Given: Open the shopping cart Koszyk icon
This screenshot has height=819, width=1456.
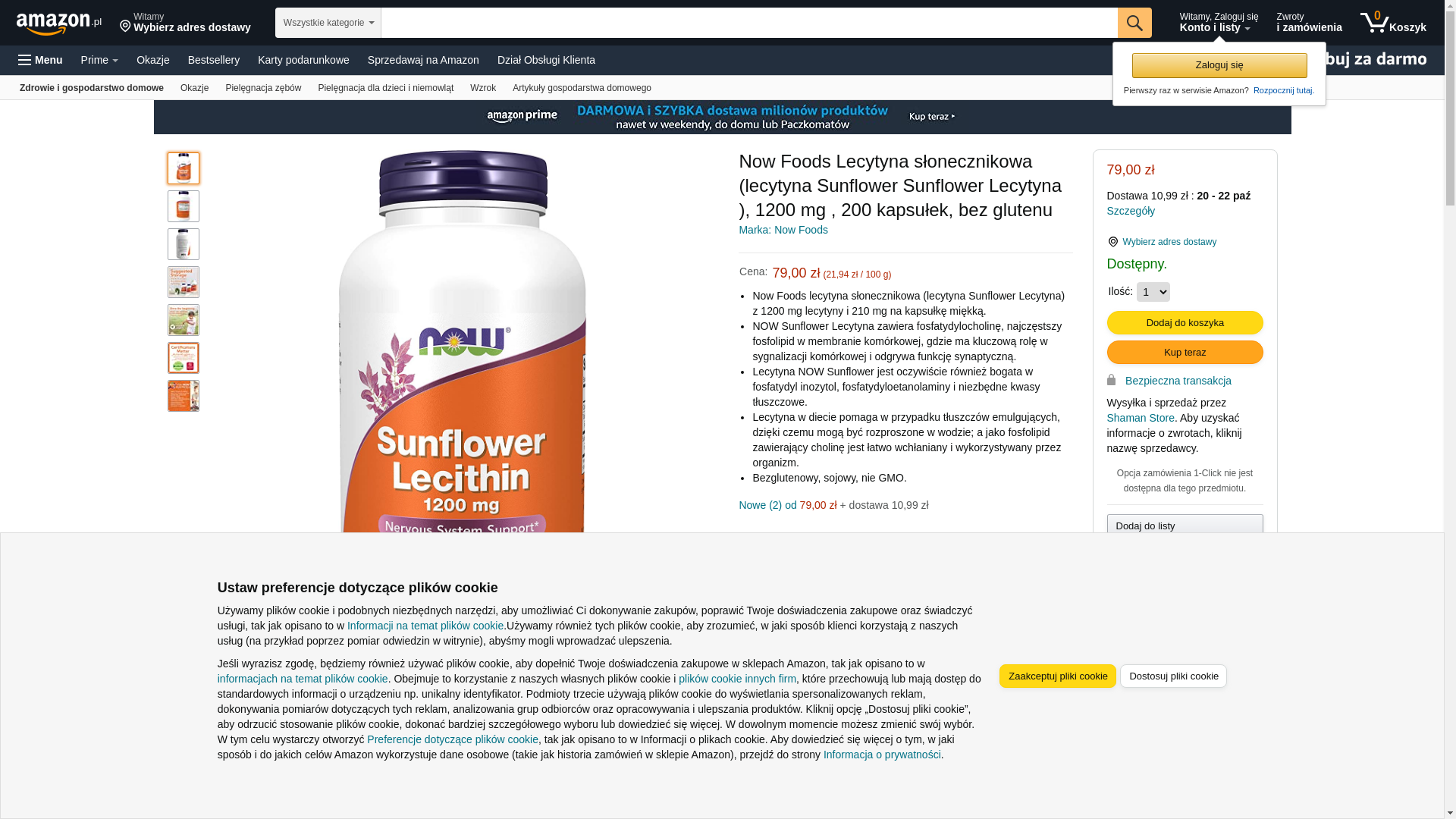Looking at the screenshot, I should click(1392, 23).
